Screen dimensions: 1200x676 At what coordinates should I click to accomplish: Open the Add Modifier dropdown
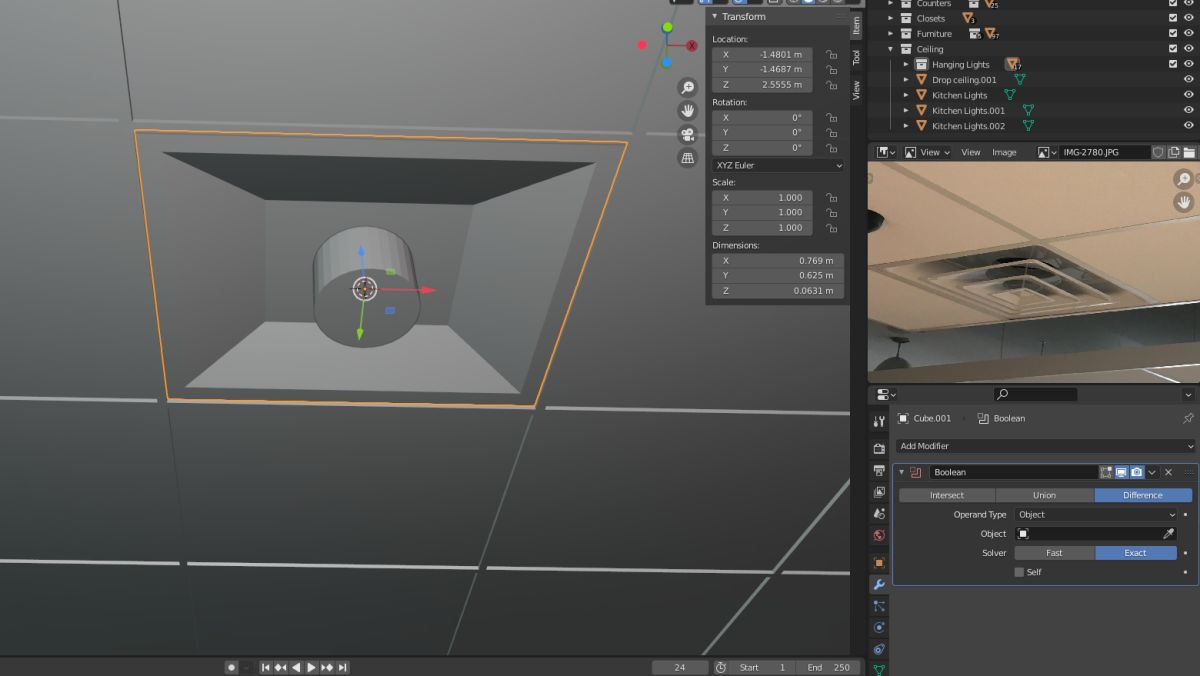pos(1045,446)
